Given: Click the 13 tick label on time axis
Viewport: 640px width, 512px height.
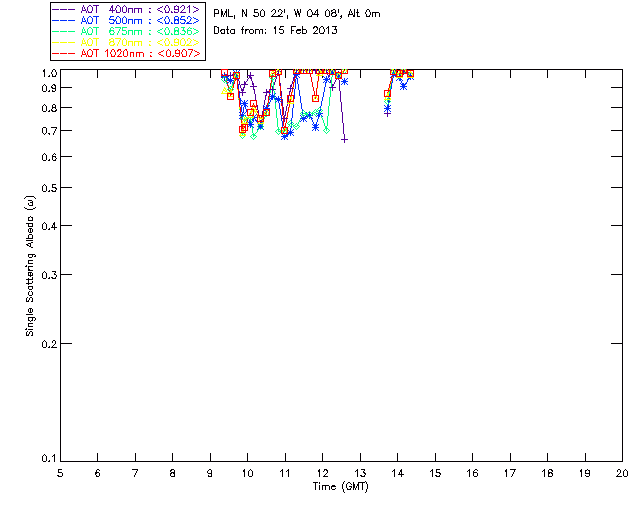Looking at the screenshot, I should pos(360,472).
